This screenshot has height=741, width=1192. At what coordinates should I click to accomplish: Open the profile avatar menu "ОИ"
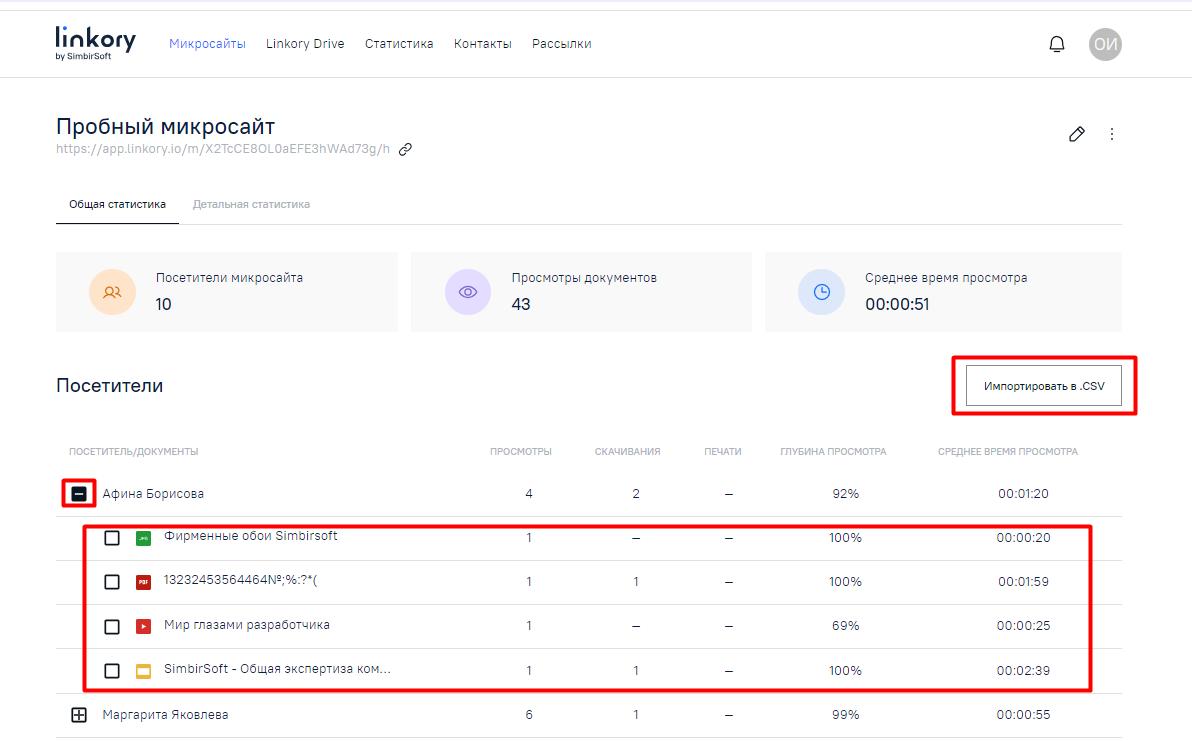[1105, 43]
